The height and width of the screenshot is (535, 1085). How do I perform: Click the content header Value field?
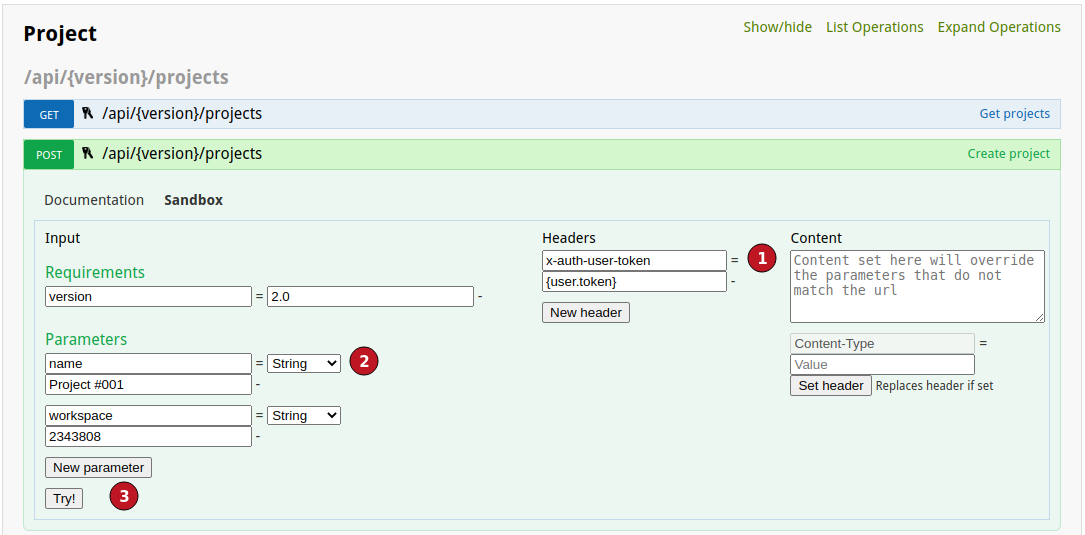882,365
